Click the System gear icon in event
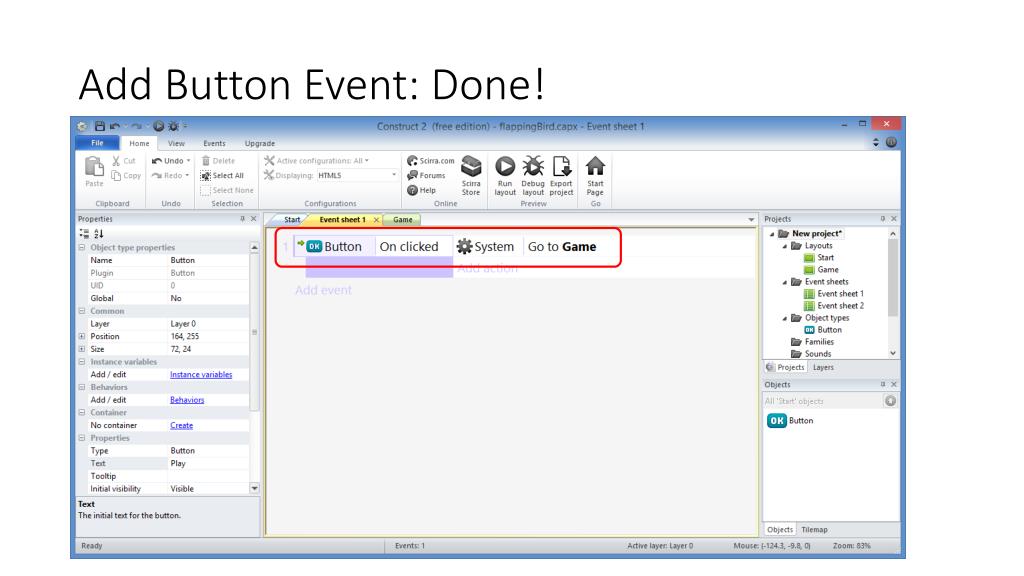The height and width of the screenshot is (576, 1024). pos(464,246)
